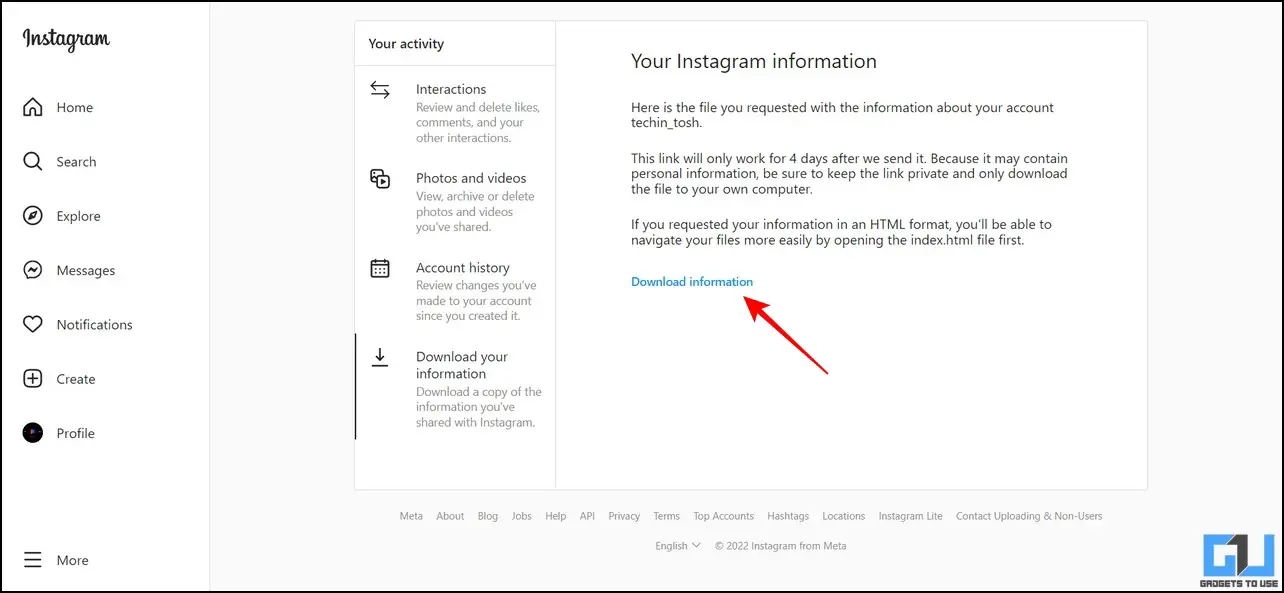Switch to Photos and videos section
1284x593 pixels.
click(455, 201)
